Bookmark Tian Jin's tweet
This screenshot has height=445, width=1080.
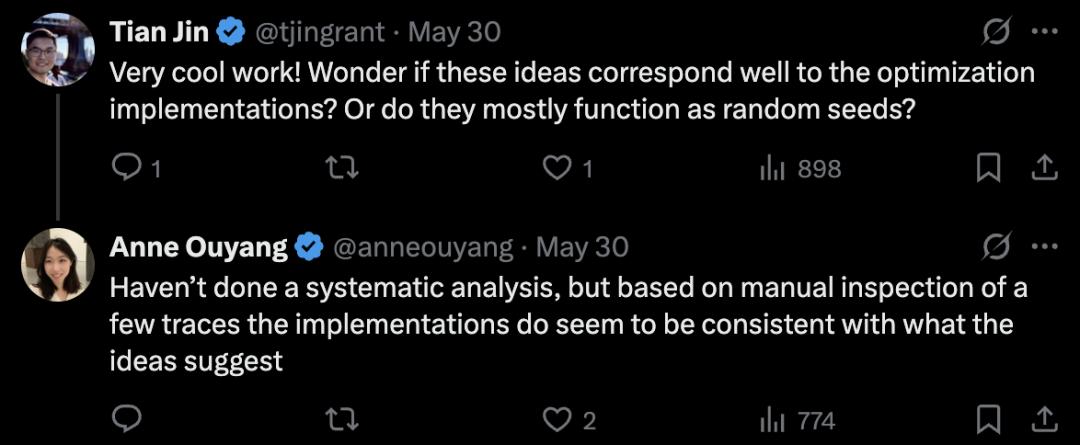click(988, 169)
